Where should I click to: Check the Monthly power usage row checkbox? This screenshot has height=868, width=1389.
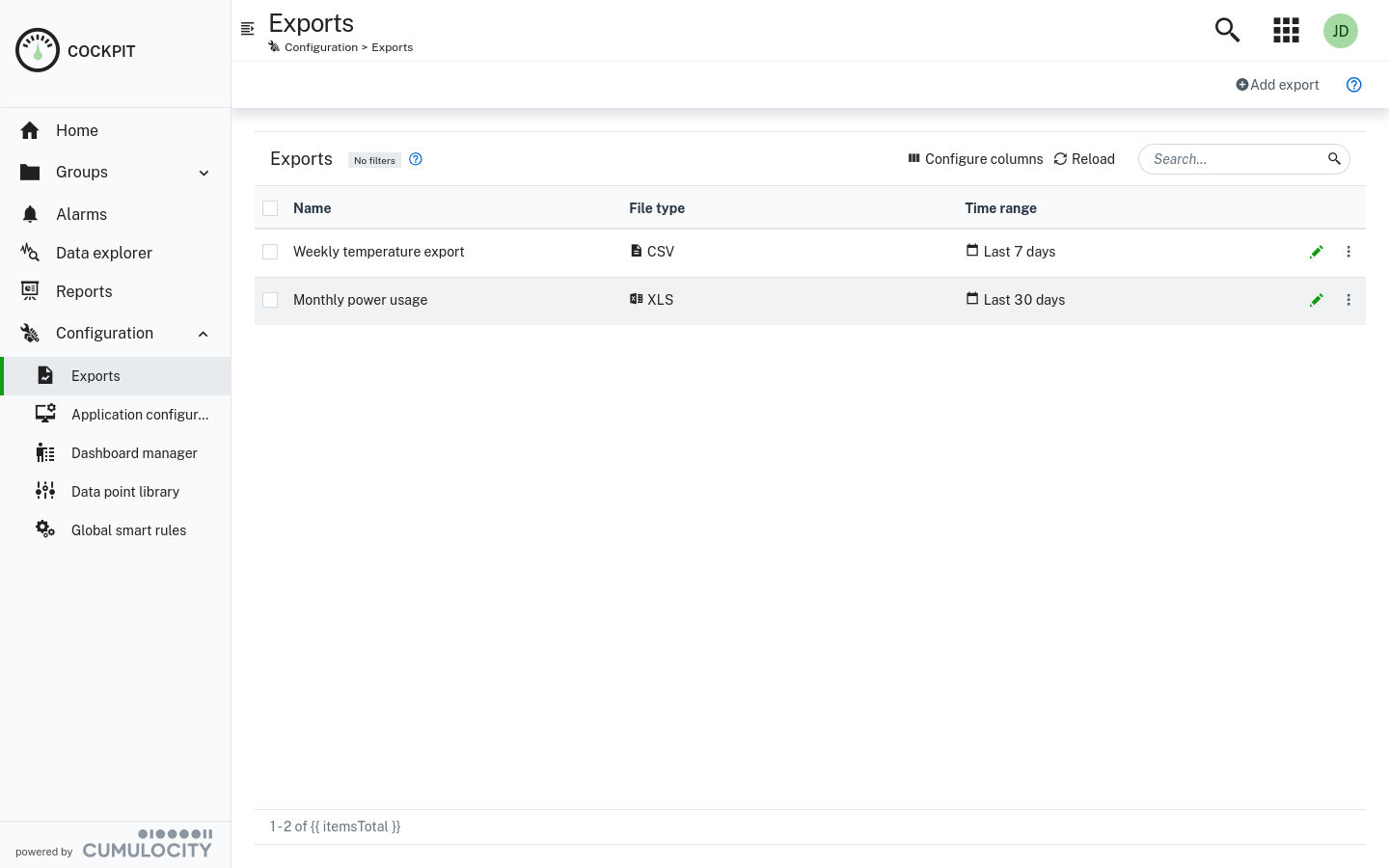(x=270, y=300)
